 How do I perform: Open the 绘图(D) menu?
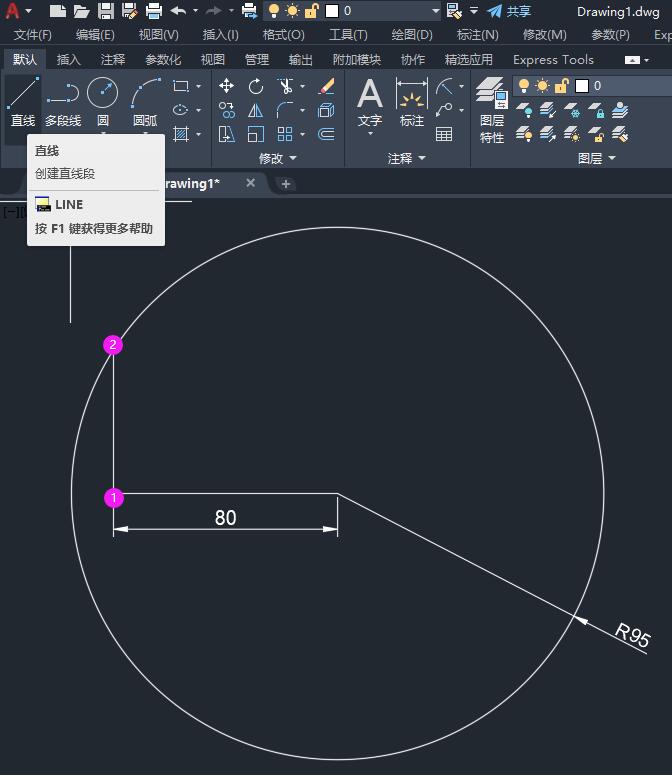click(x=412, y=35)
